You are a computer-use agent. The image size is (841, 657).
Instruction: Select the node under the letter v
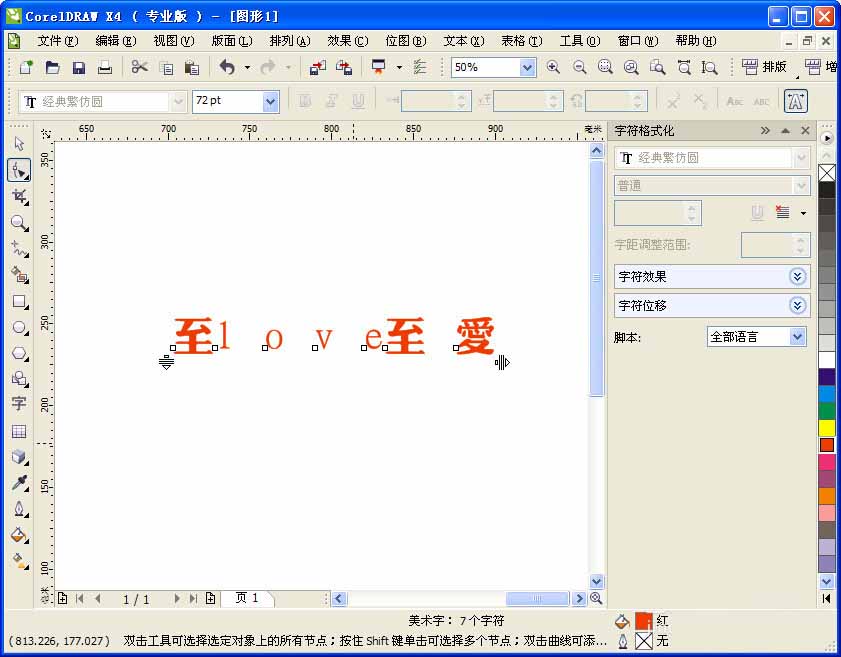[x=315, y=348]
